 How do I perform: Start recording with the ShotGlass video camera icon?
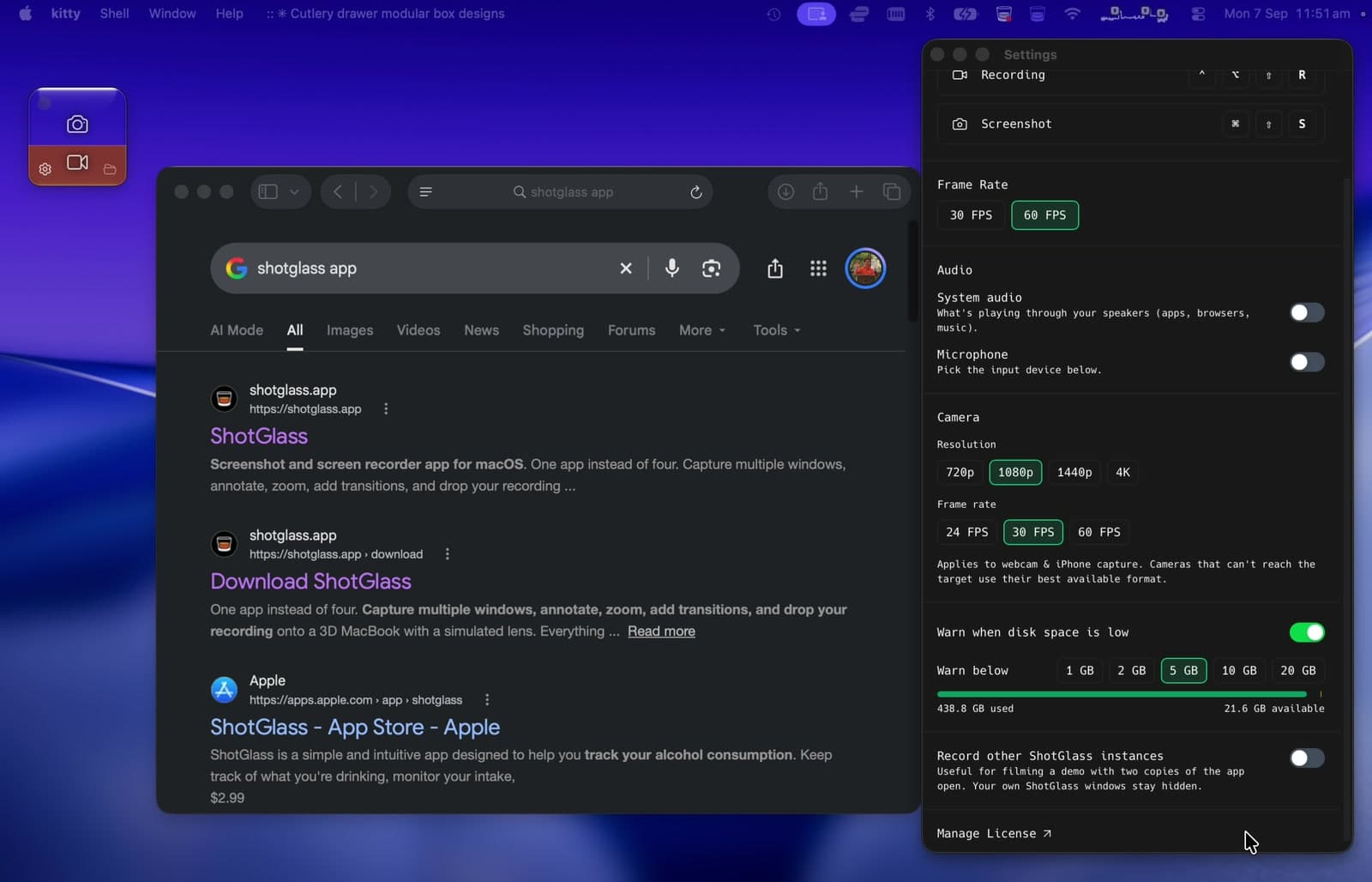(x=77, y=162)
